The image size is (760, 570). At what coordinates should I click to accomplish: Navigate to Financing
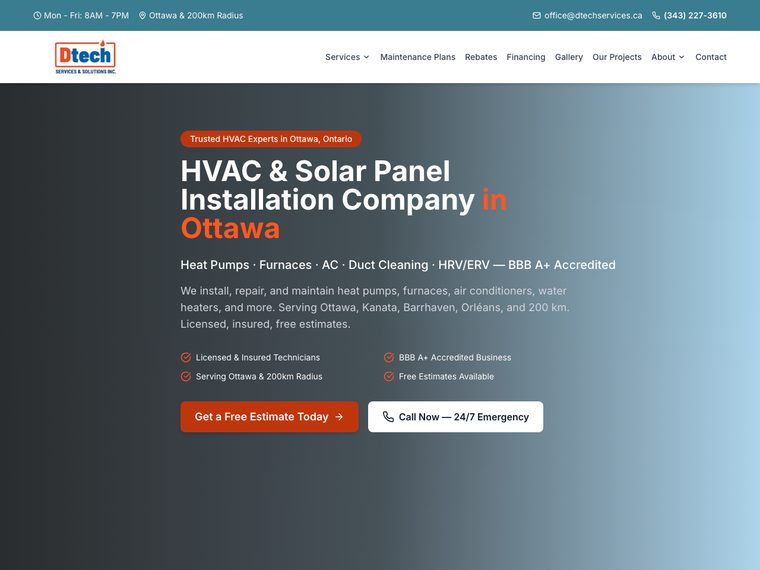[526, 57]
